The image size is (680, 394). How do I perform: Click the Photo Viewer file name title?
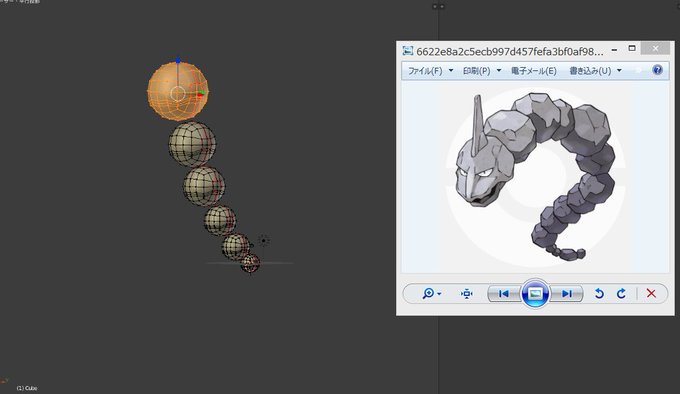pyautogui.click(x=510, y=52)
